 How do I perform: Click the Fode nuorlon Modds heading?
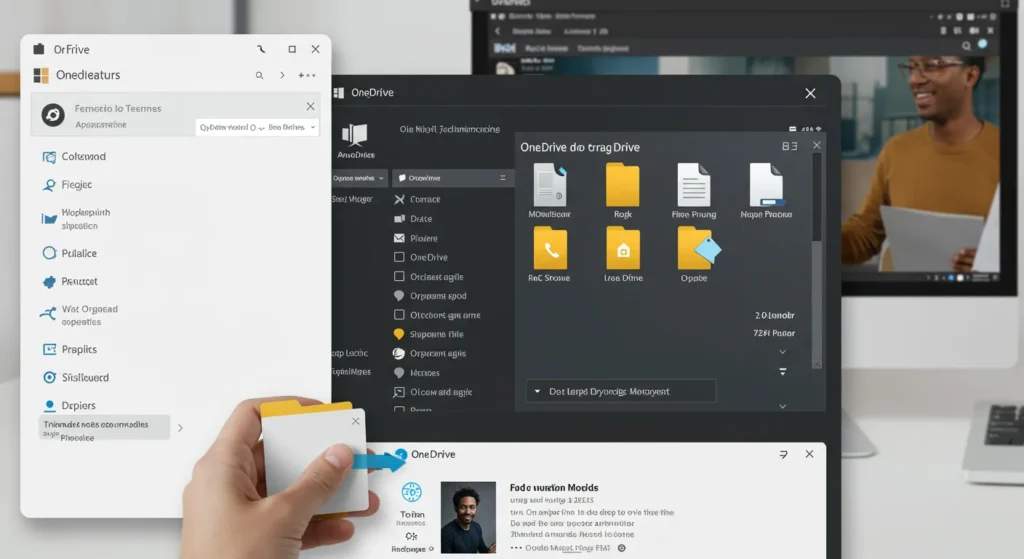click(554, 488)
